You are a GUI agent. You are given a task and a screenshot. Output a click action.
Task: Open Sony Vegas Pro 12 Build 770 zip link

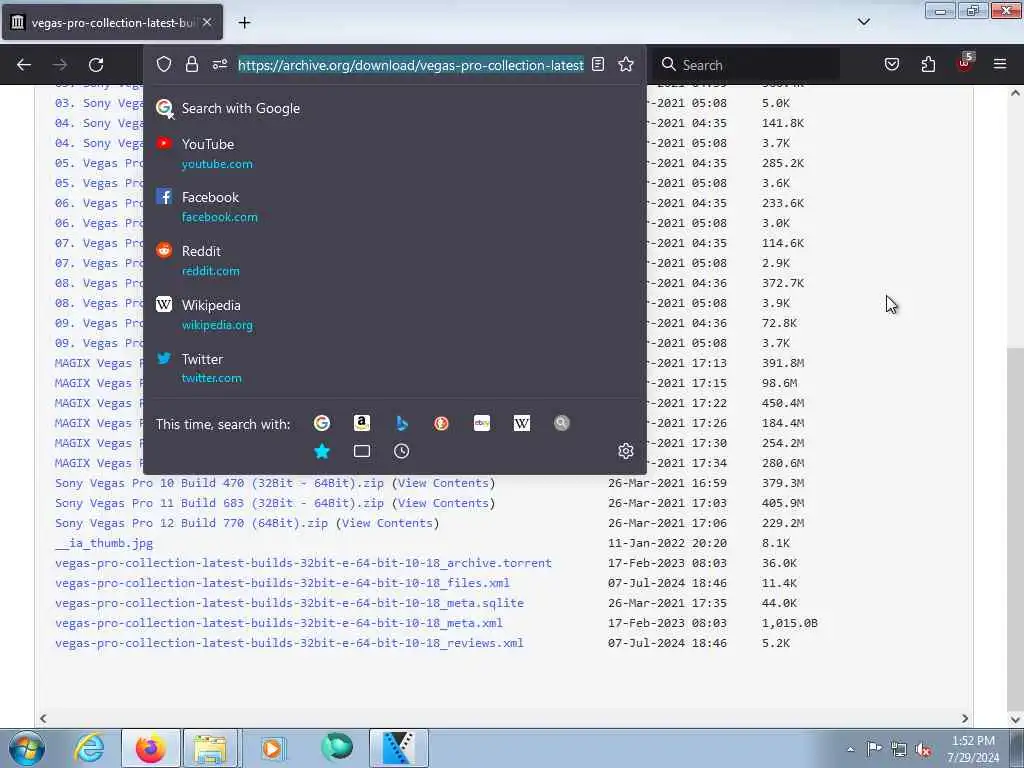coord(191,523)
